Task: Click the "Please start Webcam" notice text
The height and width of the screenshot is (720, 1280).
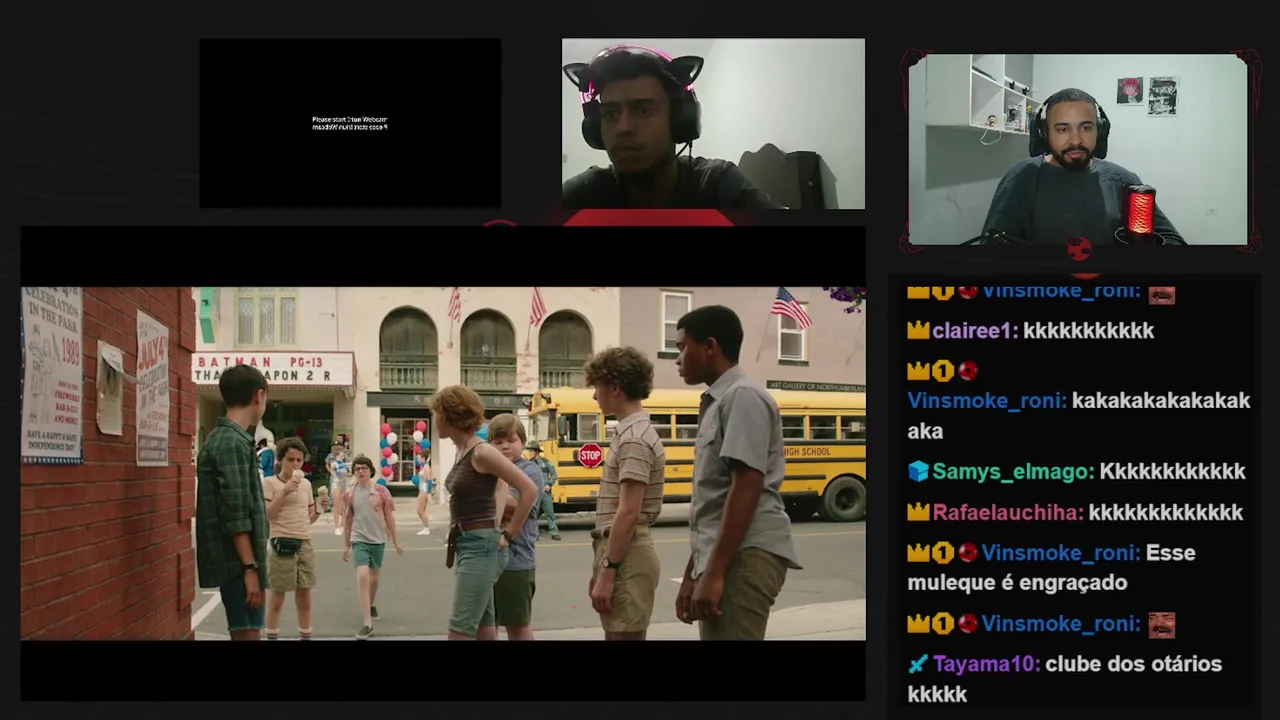Action: pyautogui.click(x=349, y=123)
